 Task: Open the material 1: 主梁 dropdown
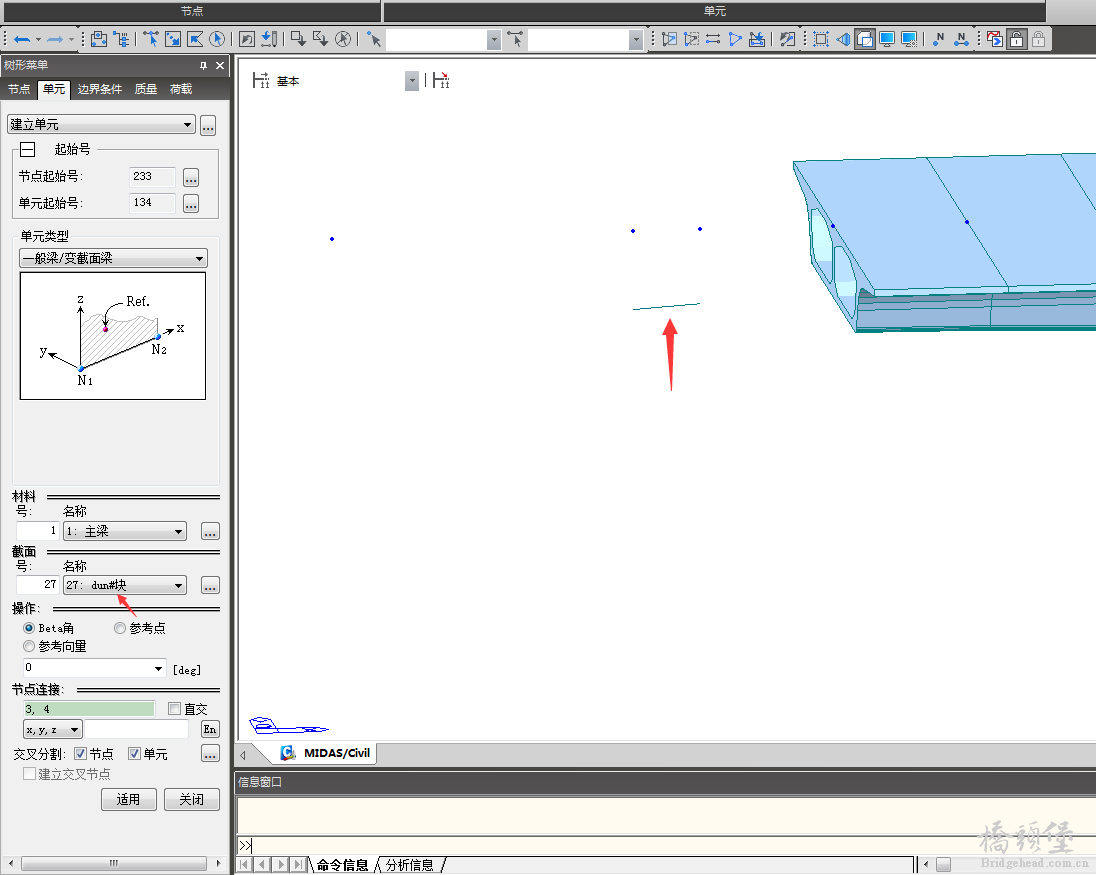(x=125, y=531)
